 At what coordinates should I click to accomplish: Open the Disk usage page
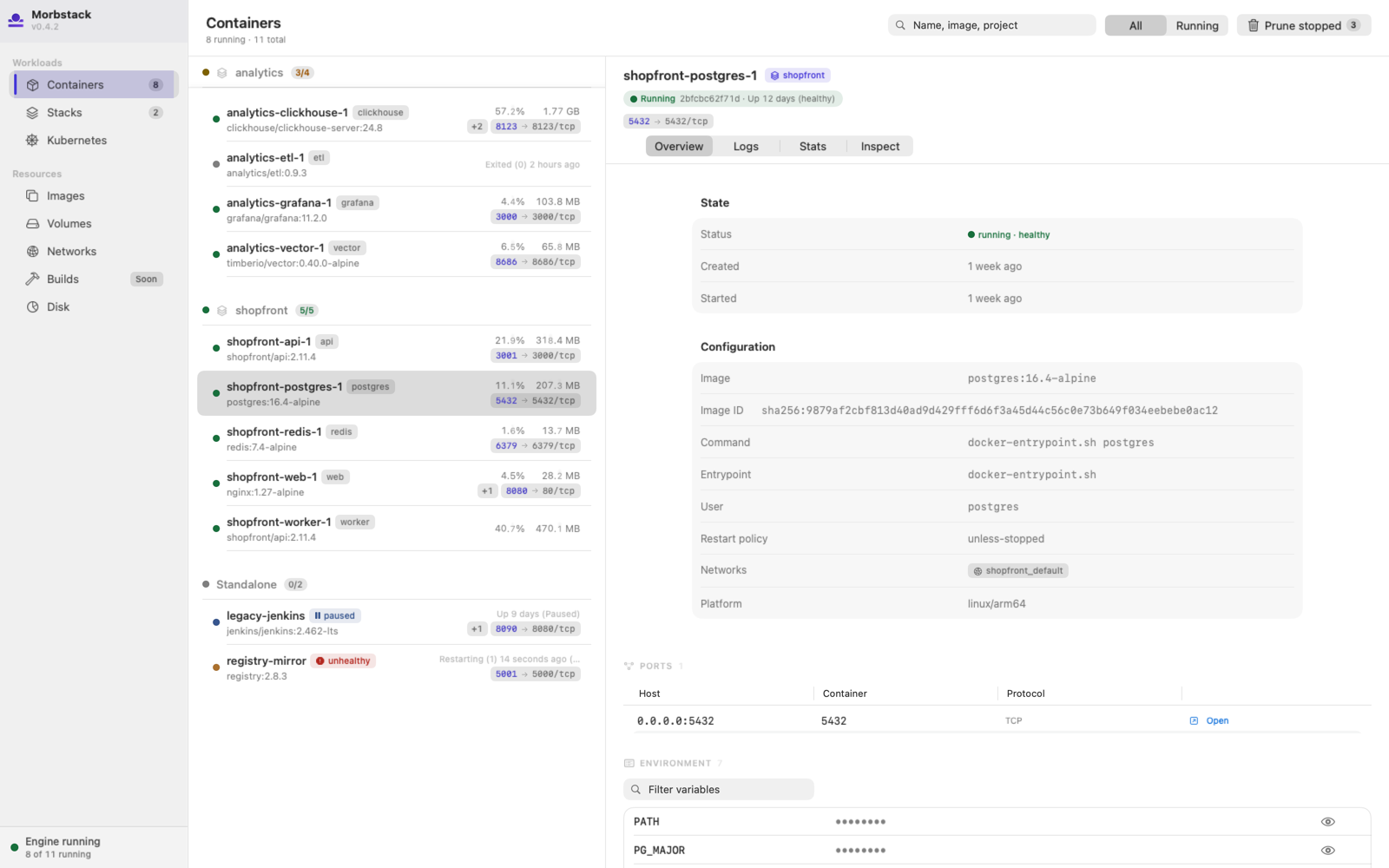coord(94,307)
